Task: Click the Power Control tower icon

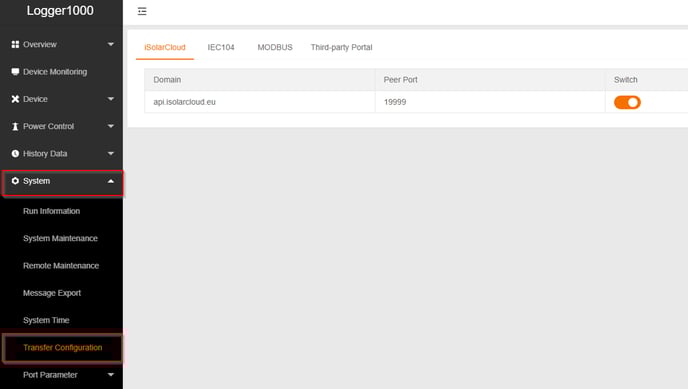Action: click(x=15, y=126)
